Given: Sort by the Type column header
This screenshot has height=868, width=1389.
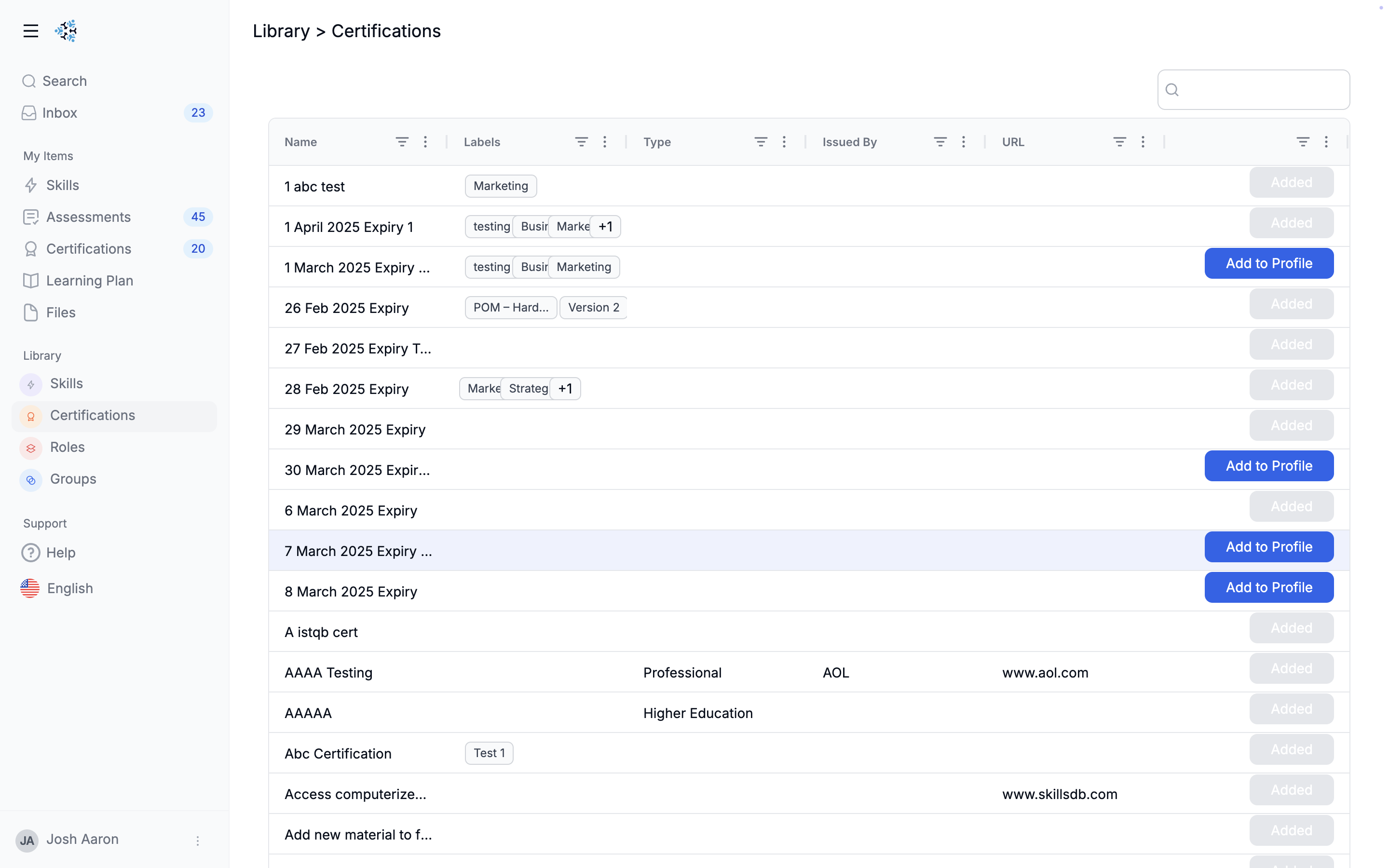Looking at the screenshot, I should pos(657,142).
